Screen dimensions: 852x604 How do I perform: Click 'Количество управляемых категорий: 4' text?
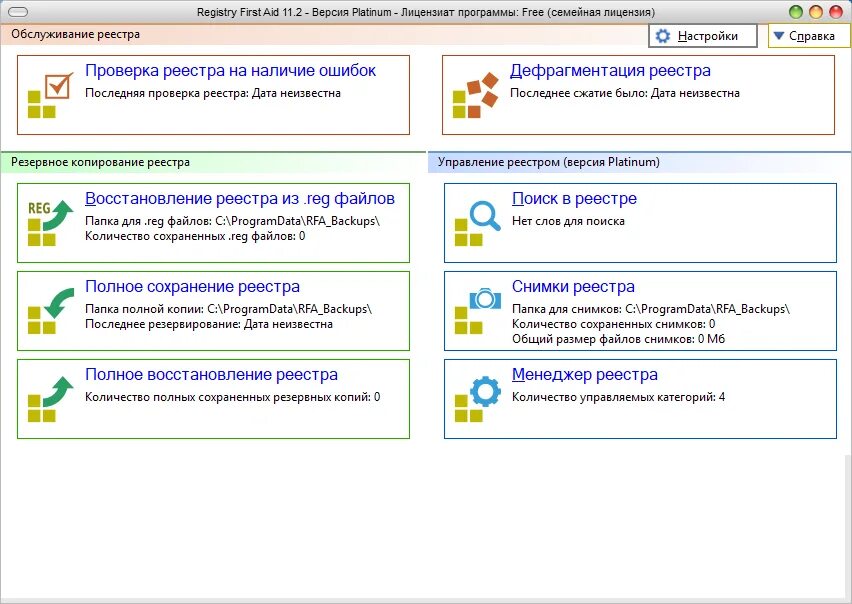[618, 397]
